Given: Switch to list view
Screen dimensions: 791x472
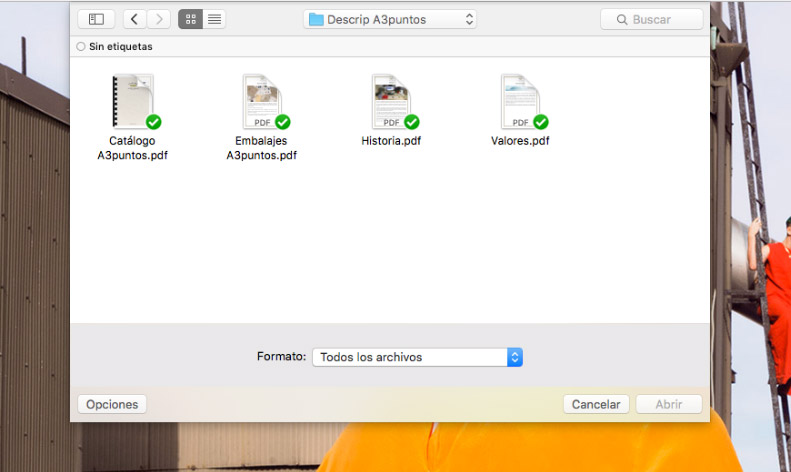Looking at the screenshot, I should pyautogui.click(x=214, y=19).
